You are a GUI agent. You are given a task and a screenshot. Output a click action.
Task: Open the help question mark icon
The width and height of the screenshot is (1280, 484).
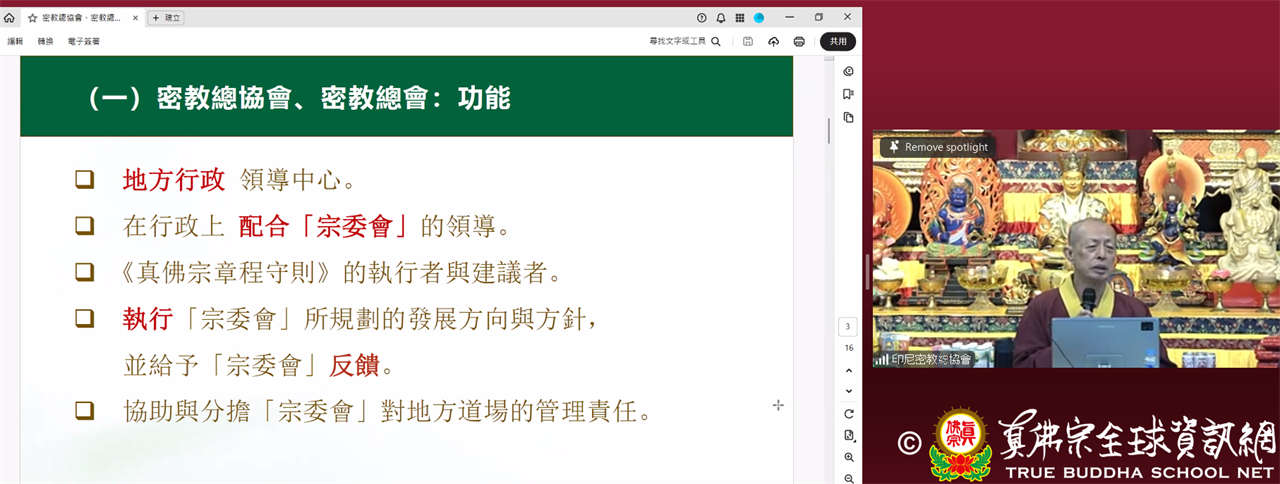click(701, 18)
